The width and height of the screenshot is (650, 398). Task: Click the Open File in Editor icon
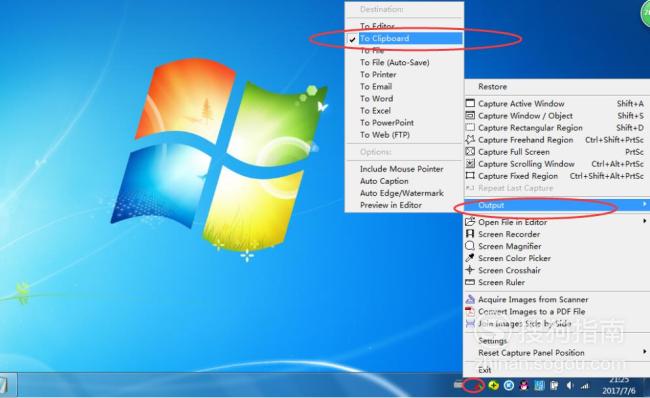[470, 222]
